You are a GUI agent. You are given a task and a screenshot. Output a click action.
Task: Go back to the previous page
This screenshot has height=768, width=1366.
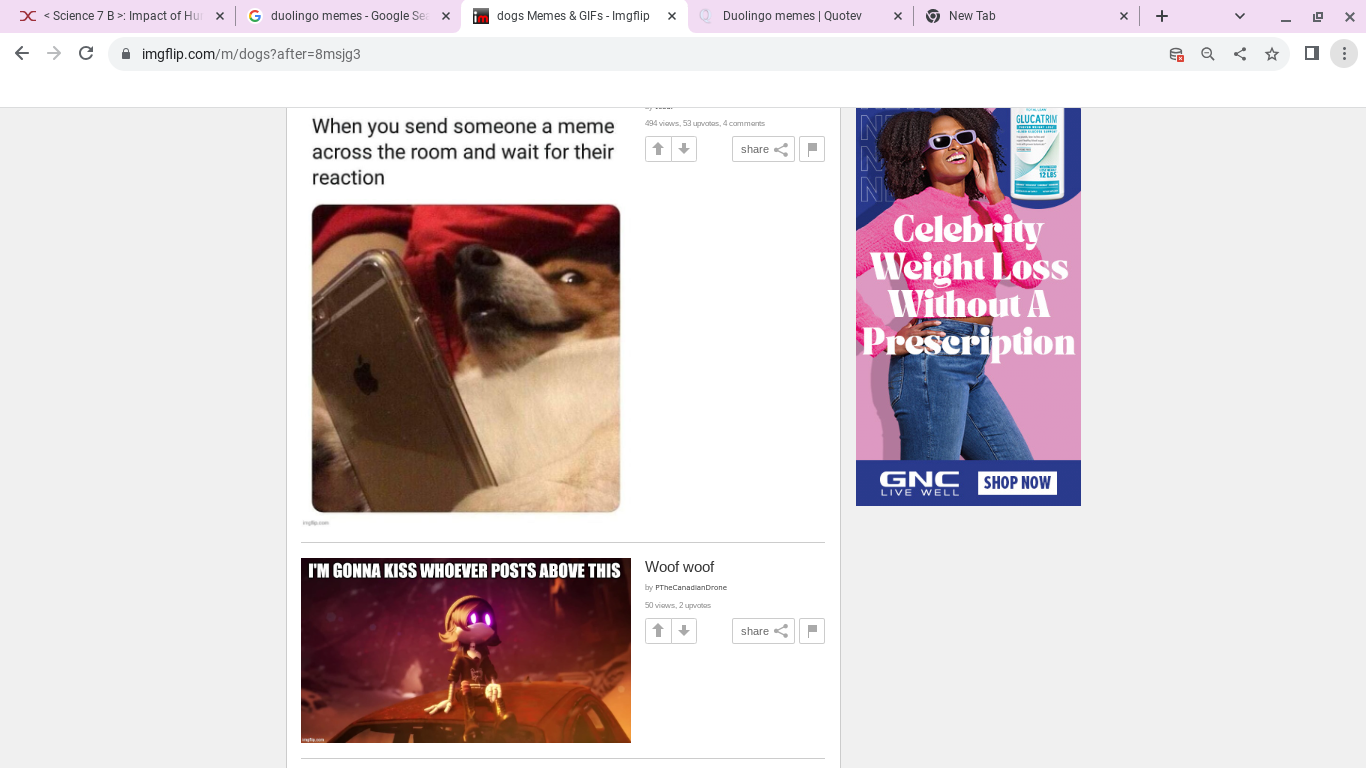point(22,54)
